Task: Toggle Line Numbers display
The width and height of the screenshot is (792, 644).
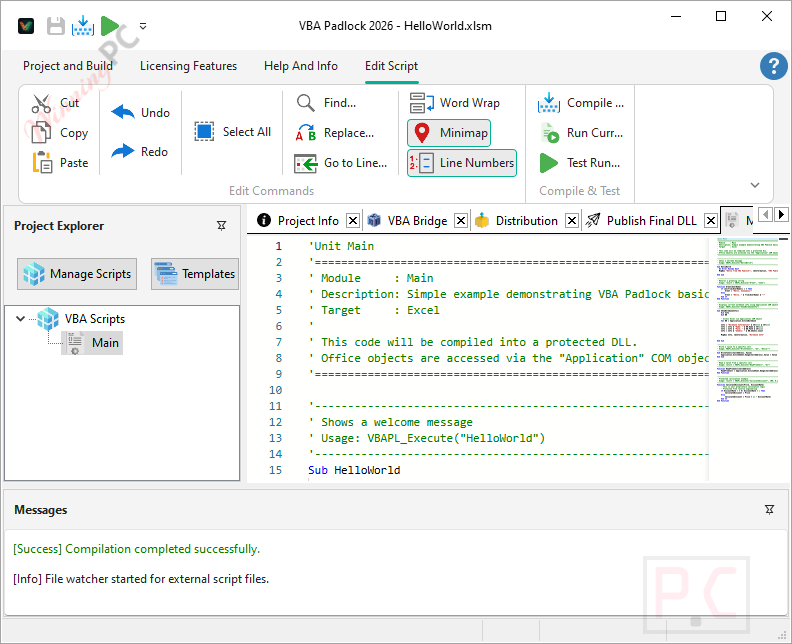Action: 462,163
